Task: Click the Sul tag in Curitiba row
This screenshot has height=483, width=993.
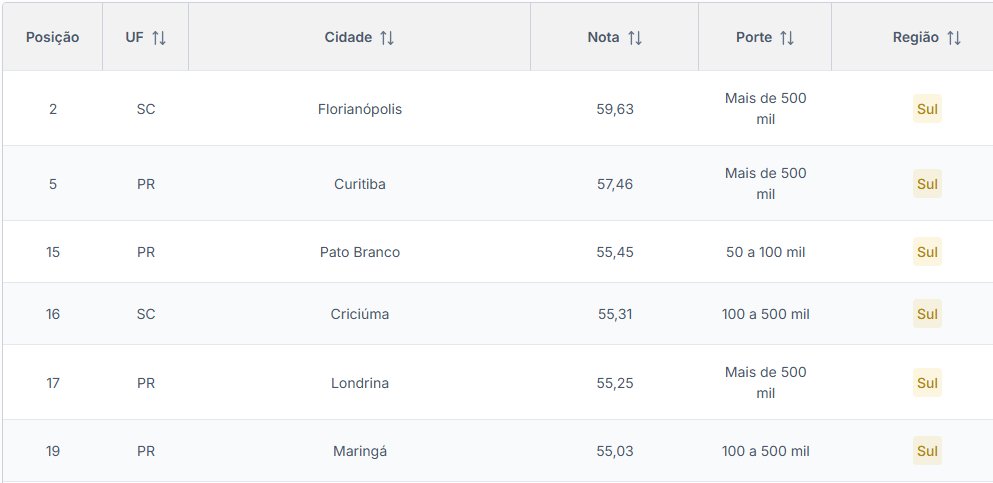Action: click(x=927, y=184)
